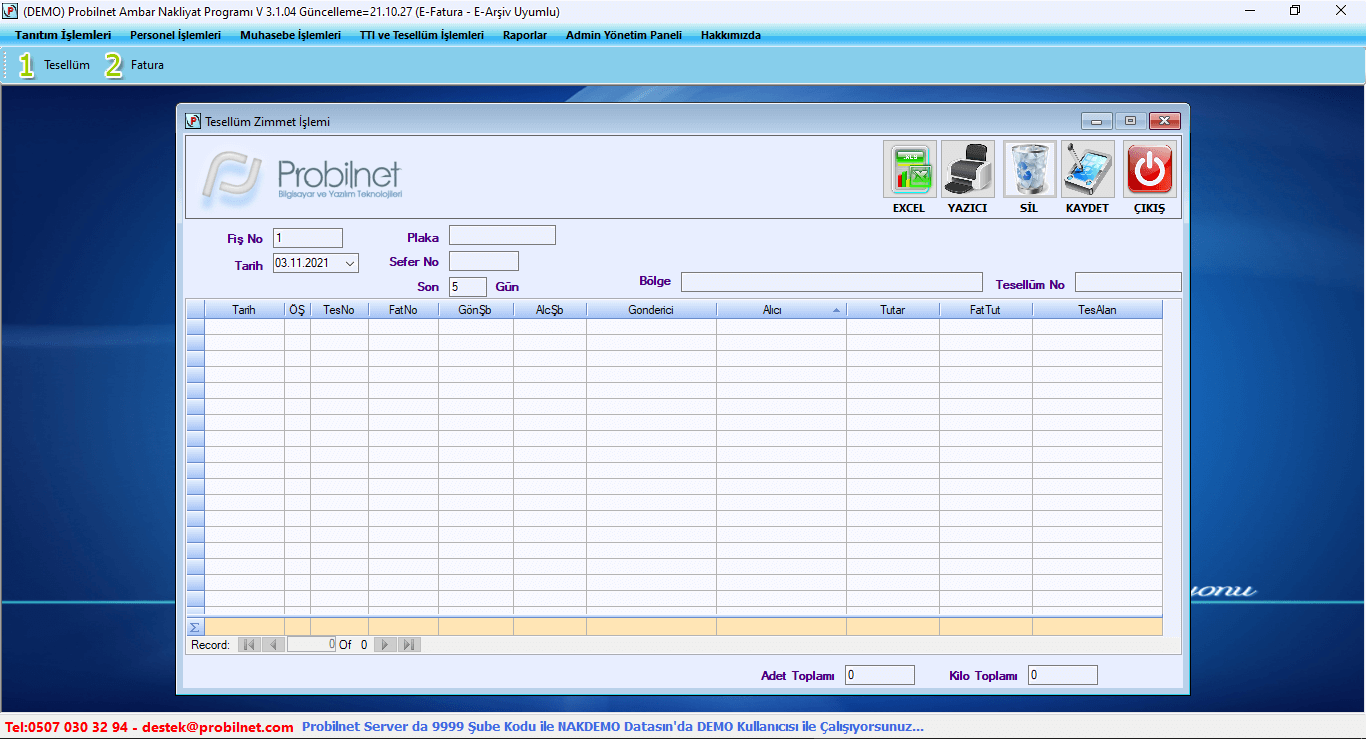Open Admin Yönetim Paneli menu
Screen dimensions: 1366x739
click(x=623, y=35)
